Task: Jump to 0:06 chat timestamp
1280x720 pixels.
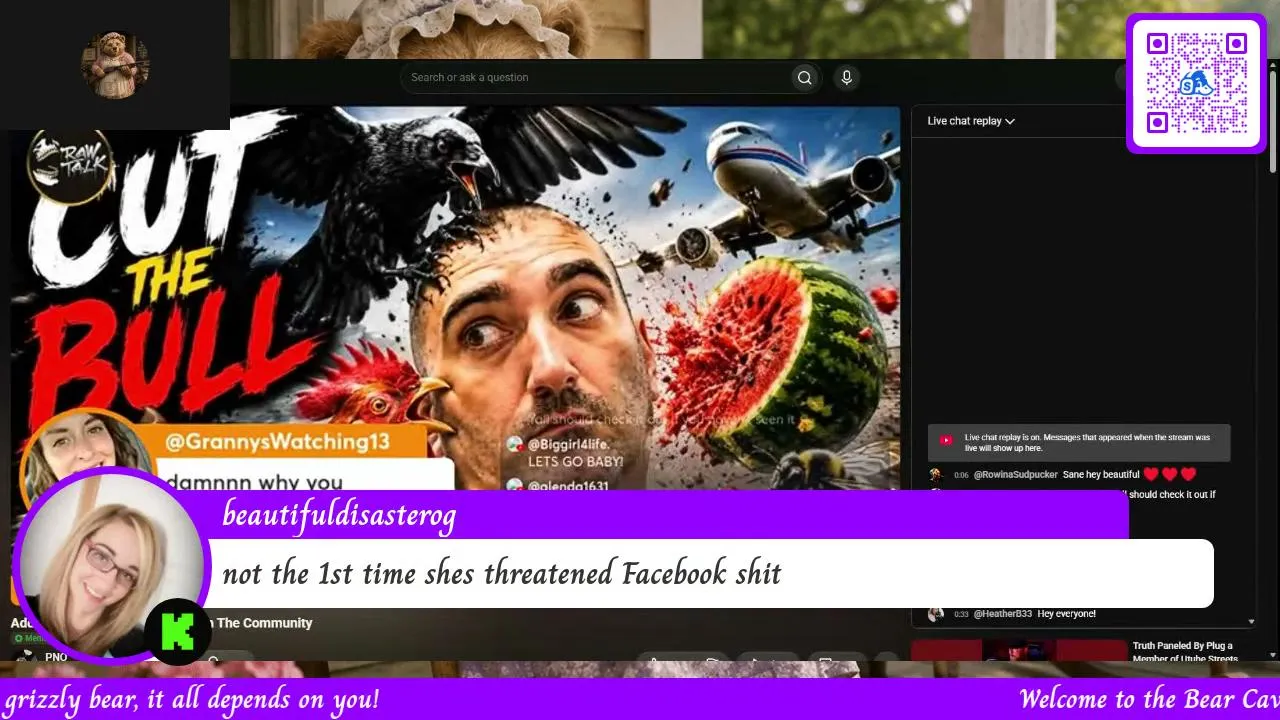Action: pos(961,475)
